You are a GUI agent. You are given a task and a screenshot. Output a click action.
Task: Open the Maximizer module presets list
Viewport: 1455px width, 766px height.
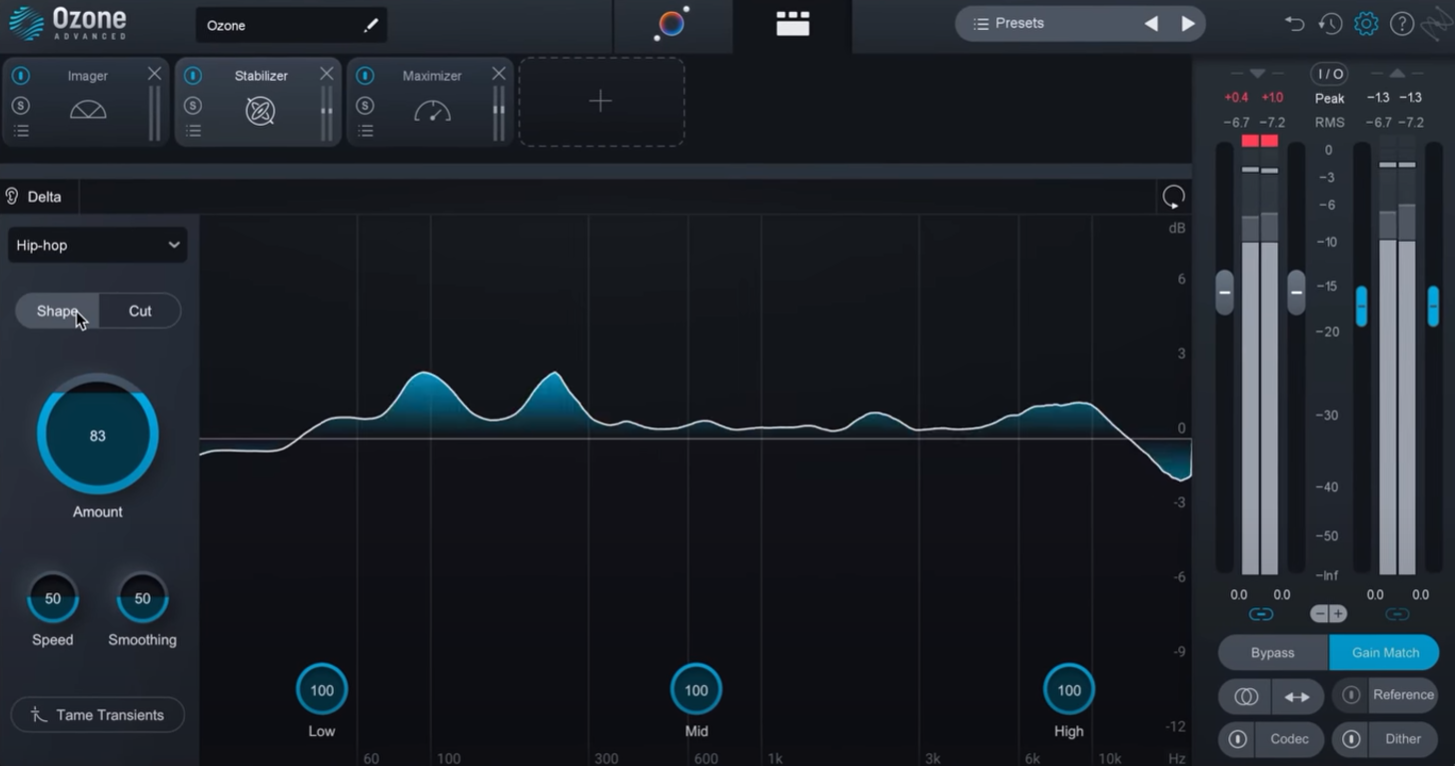coord(365,131)
